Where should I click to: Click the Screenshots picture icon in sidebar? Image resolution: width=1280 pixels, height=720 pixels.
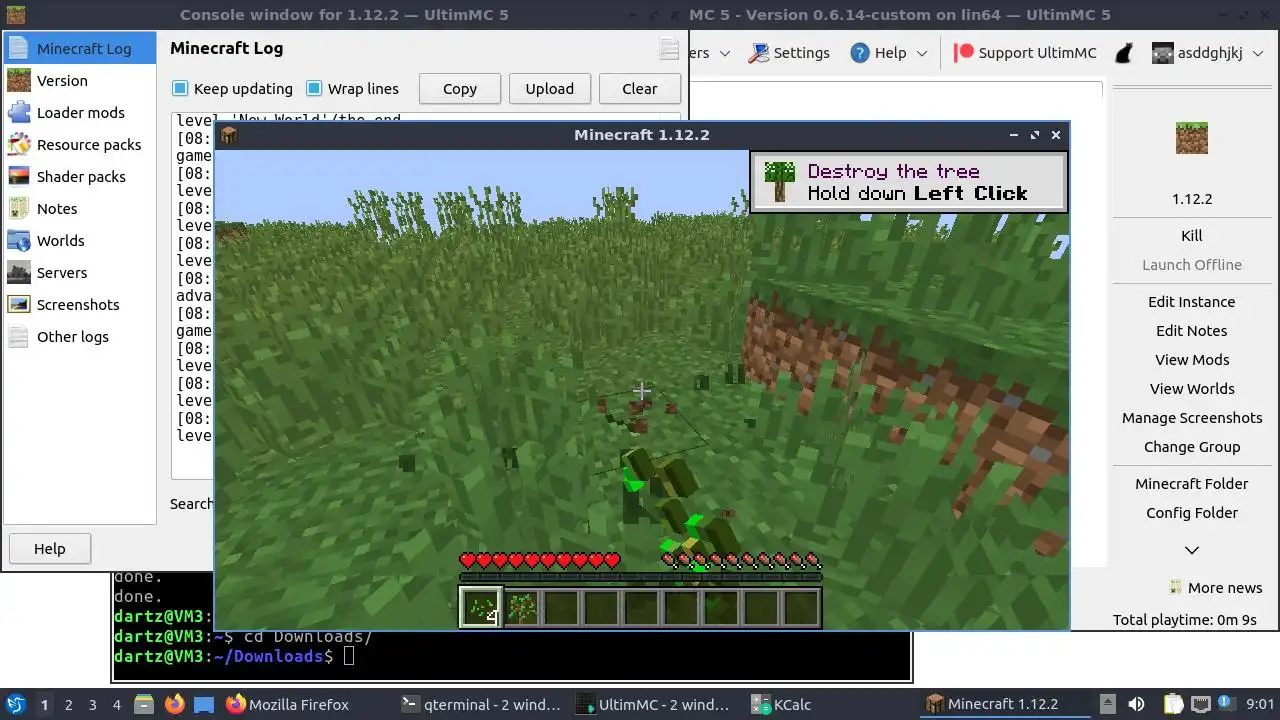click(x=19, y=304)
